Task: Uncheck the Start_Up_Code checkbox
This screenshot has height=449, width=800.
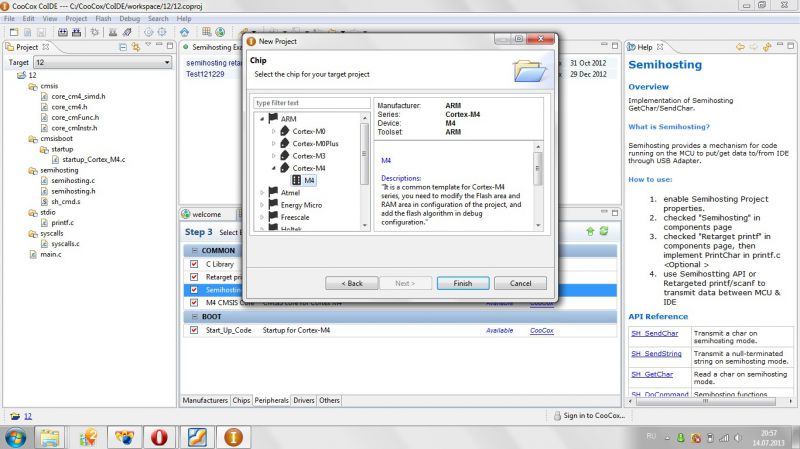Action: (x=194, y=330)
